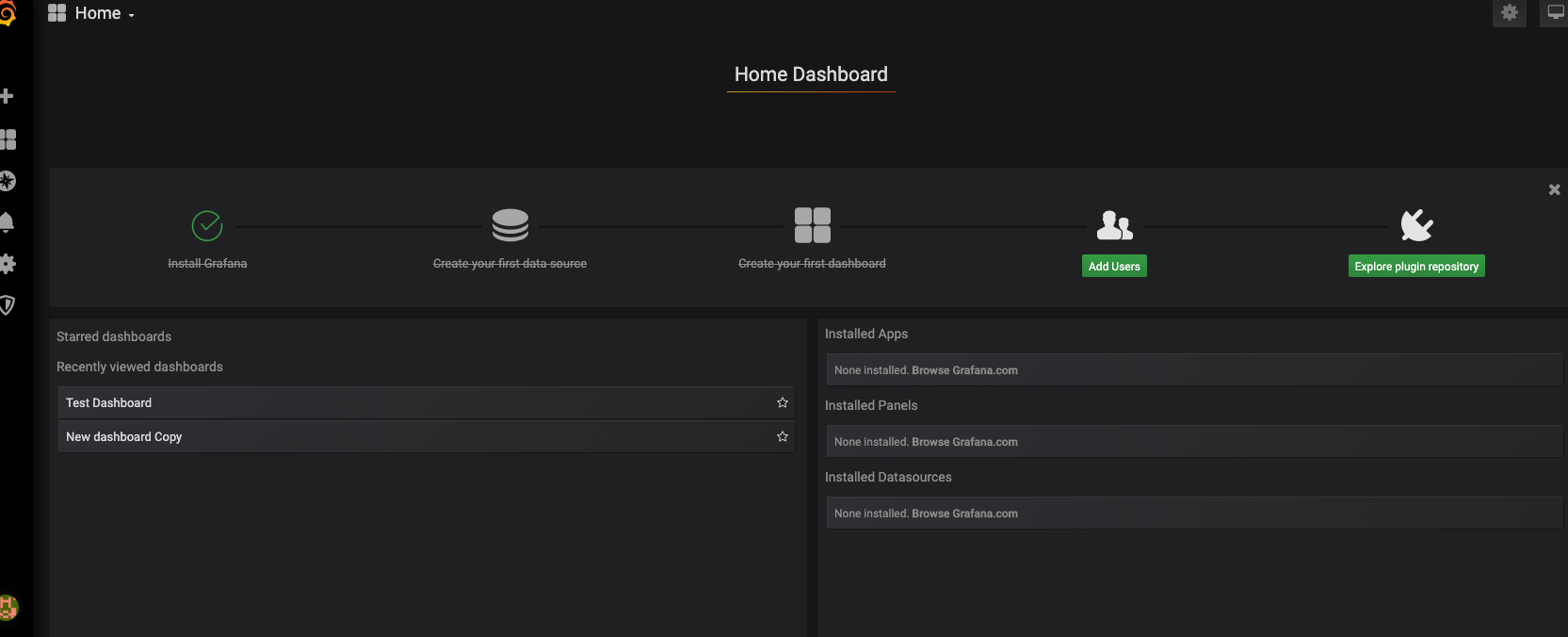Star the New dashboard Copy
Screen dimensions: 1568x637
point(783,436)
